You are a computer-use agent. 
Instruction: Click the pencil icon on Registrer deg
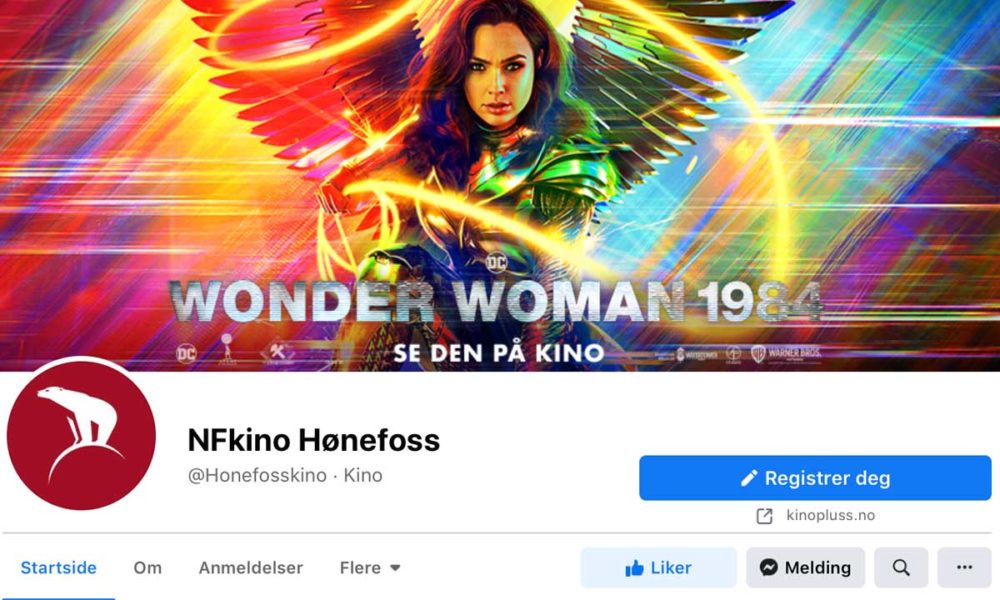tap(749, 478)
